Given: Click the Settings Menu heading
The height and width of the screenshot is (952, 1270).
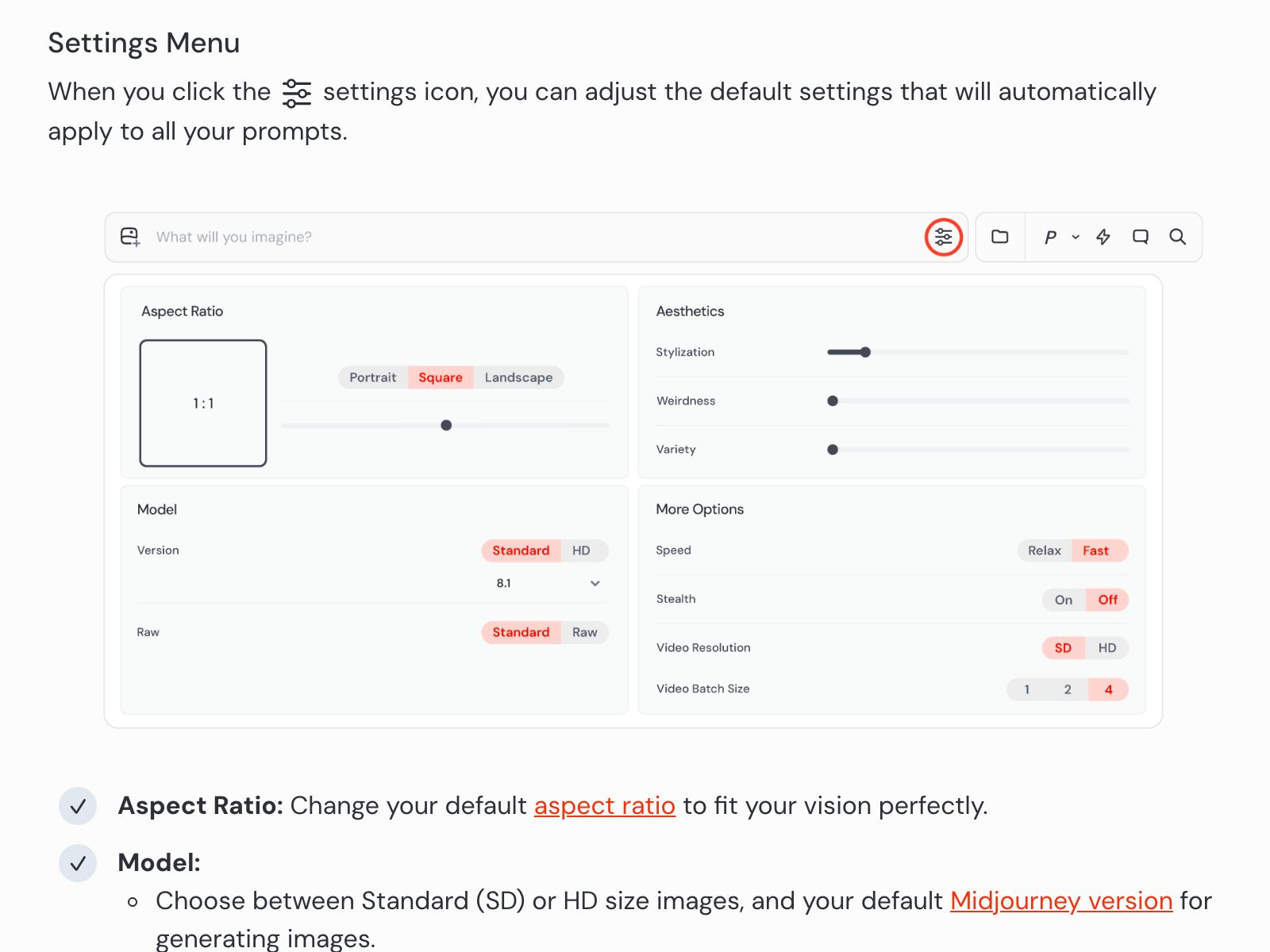Looking at the screenshot, I should pyautogui.click(x=144, y=43).
